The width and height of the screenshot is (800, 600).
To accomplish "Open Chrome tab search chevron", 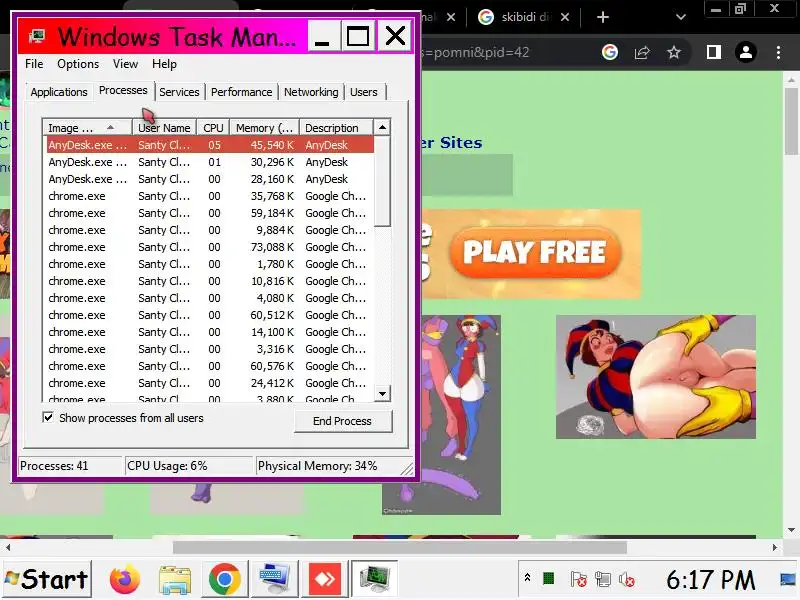I will click(x=681, y=17).
